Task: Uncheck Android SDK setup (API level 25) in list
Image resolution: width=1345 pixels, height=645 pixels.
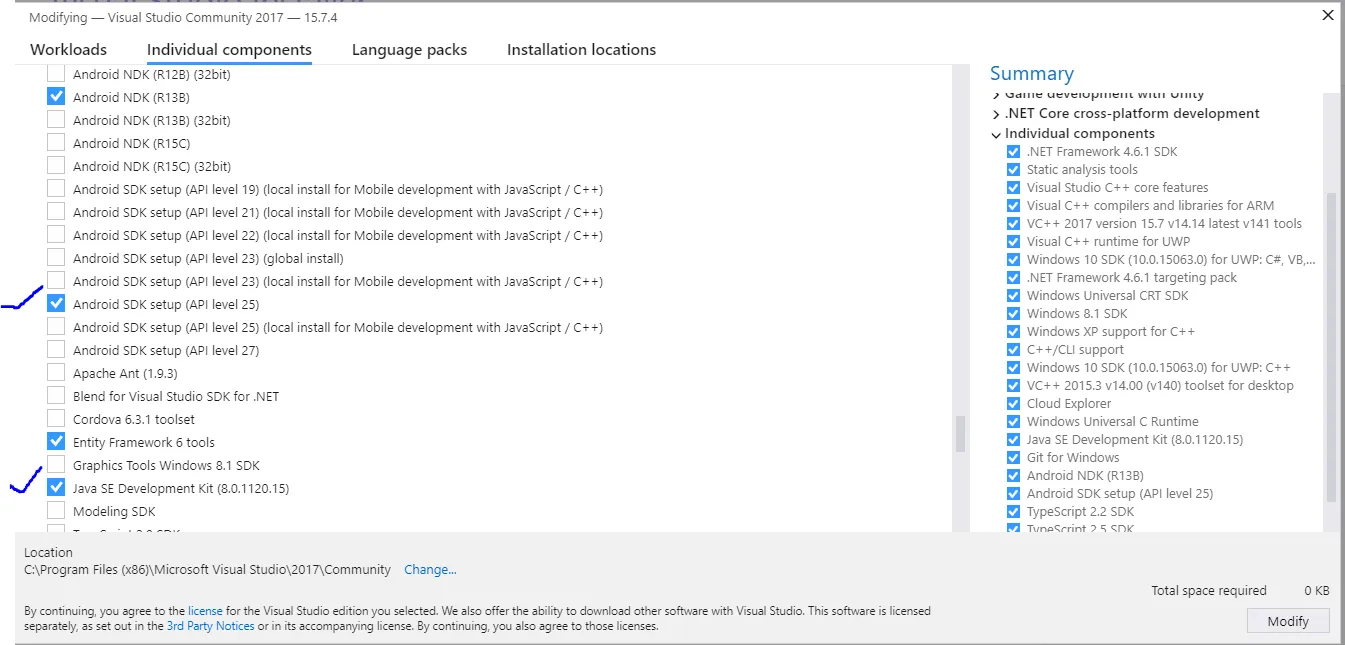Action: (x=56, y=304)
